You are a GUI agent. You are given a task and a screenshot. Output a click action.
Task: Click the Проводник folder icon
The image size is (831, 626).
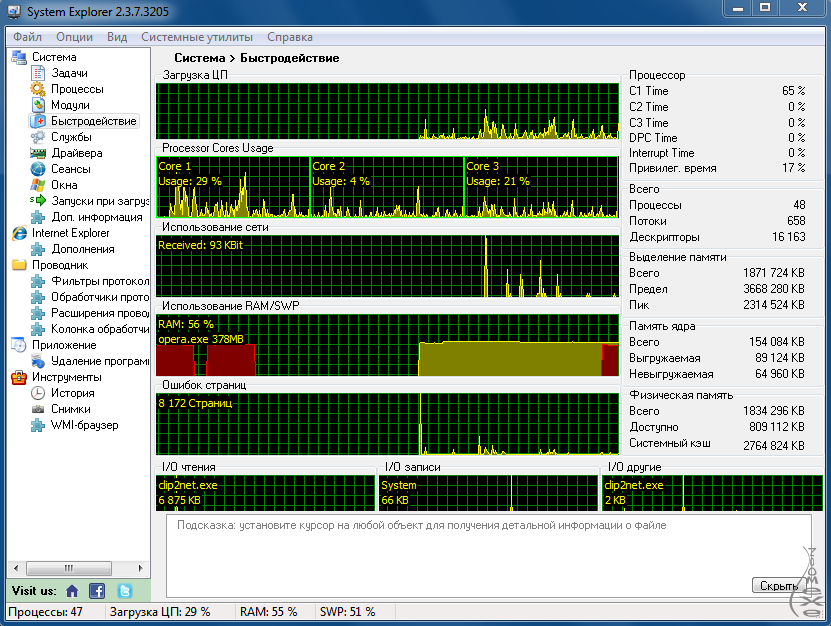pyautogui.click(x=19, y=265)
